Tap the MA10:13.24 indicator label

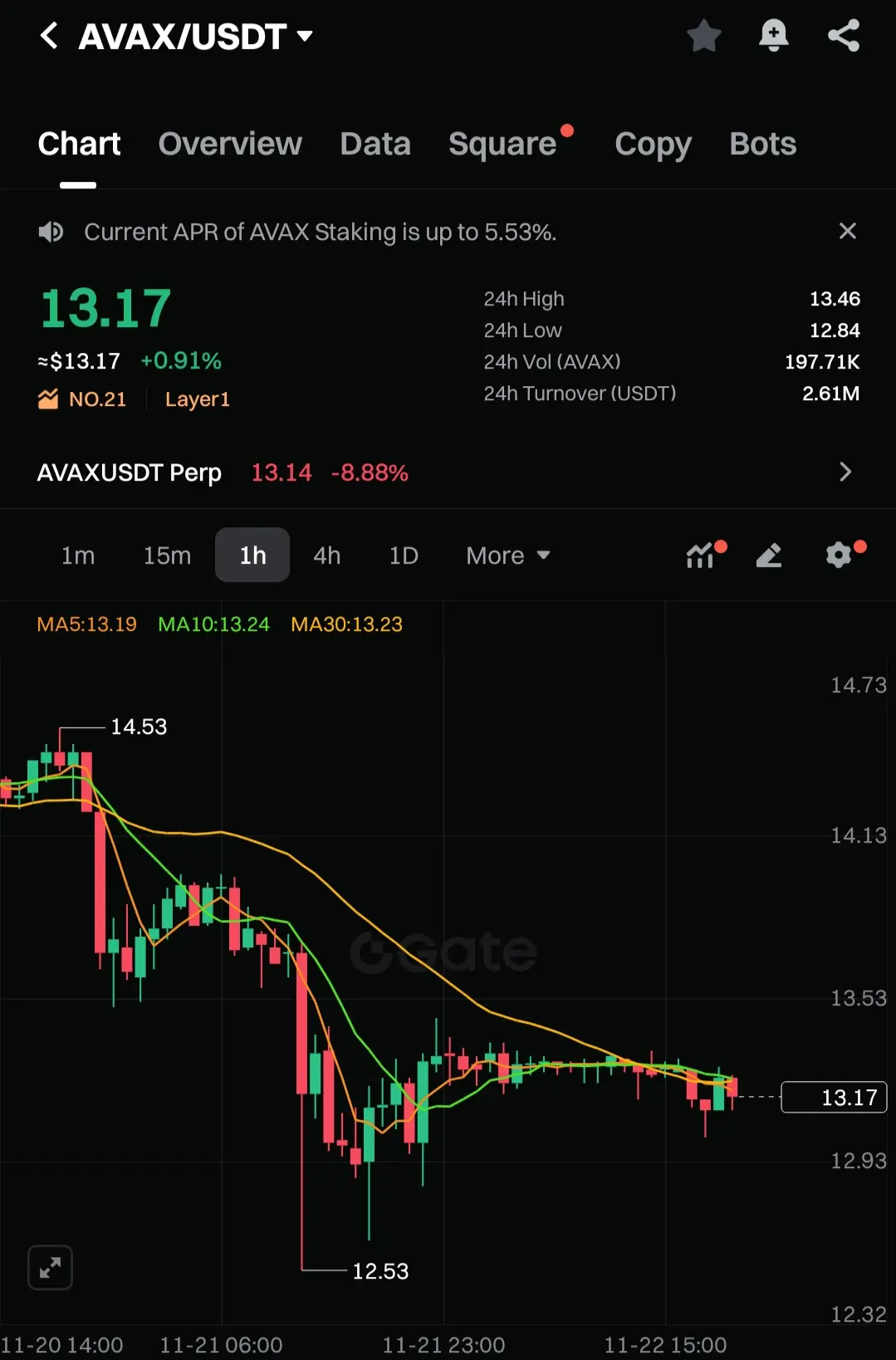[x=213, y=624]
